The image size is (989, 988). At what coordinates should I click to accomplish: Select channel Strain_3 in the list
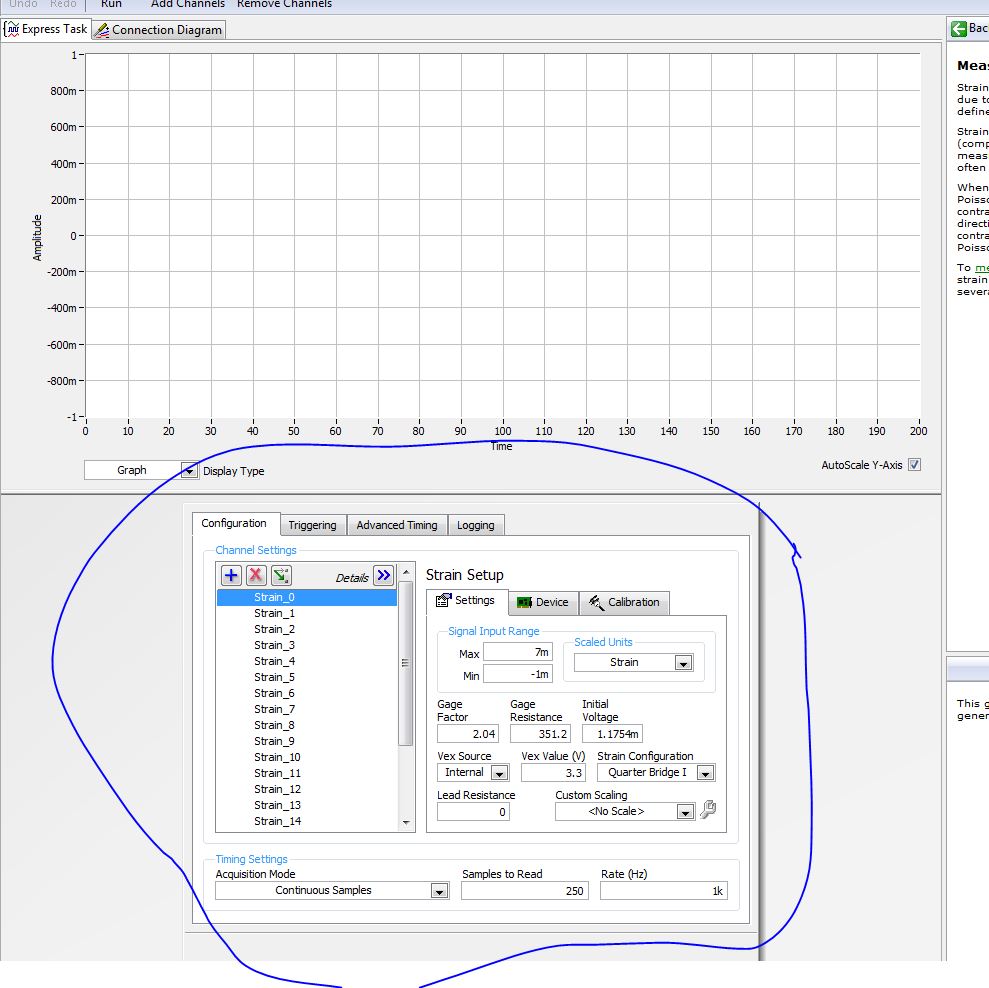pos(307,645)
